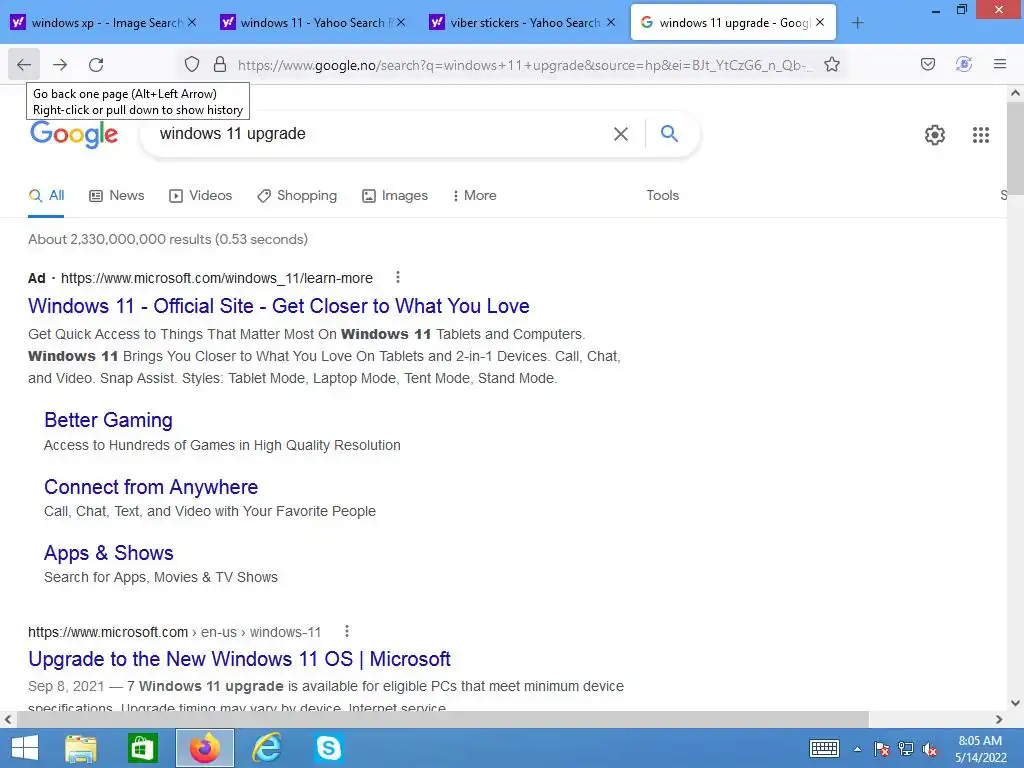Bookmark this page with the star
This screenshot has width=1024, height=768.
click(x=831, y=64)
